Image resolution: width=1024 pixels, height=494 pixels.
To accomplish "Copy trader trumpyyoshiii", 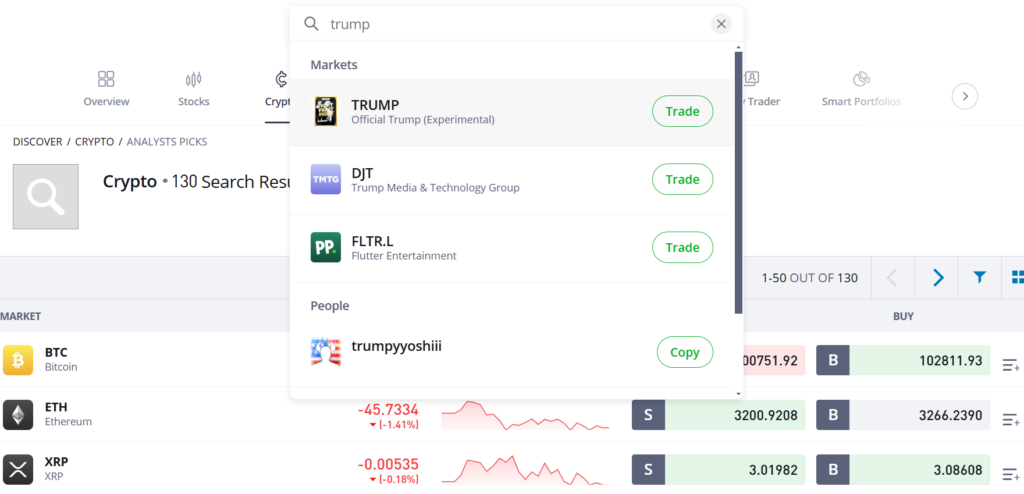I will tap(684, 352).
